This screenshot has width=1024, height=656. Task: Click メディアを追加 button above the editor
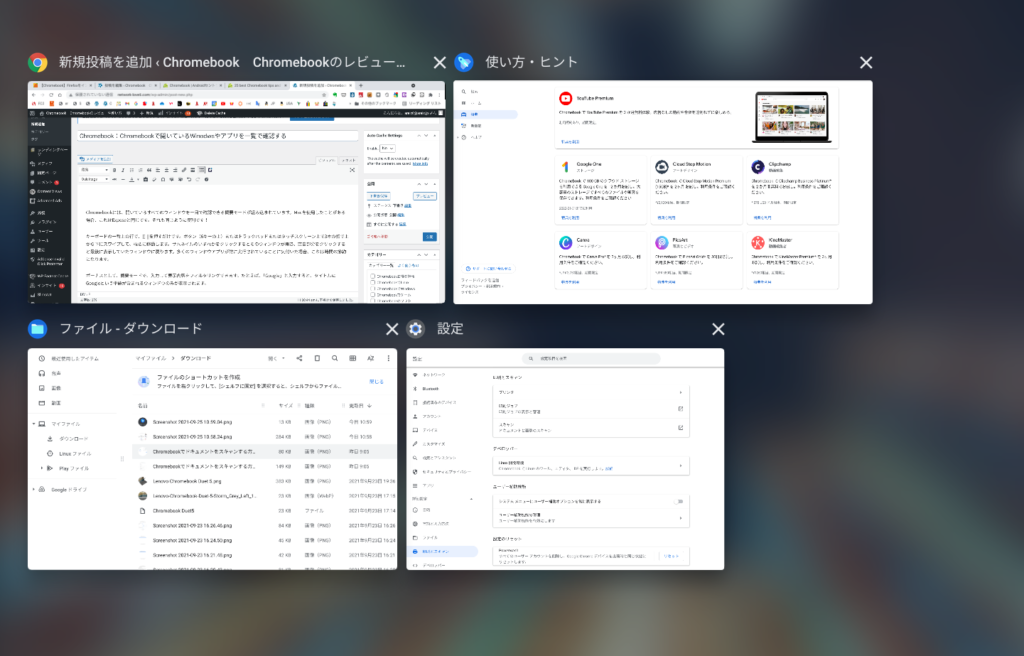tap(95, 159)
